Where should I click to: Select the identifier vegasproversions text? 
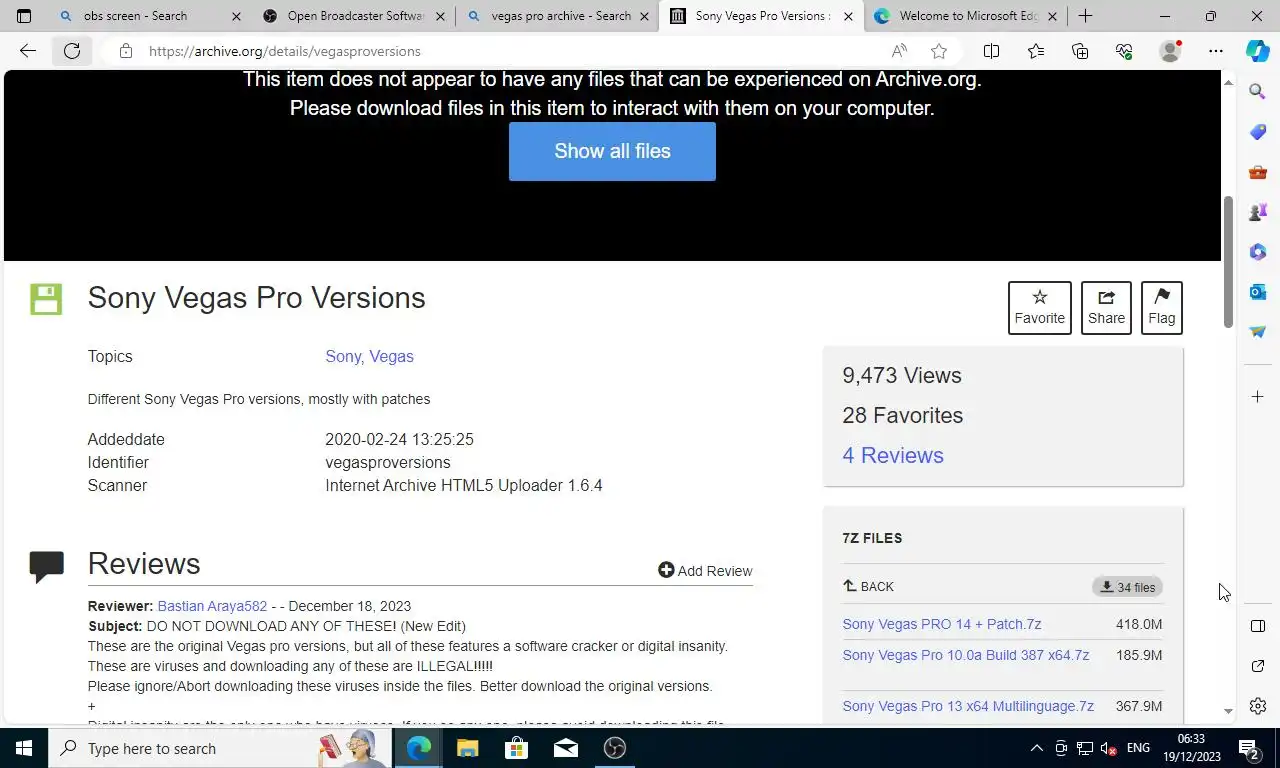388,462
